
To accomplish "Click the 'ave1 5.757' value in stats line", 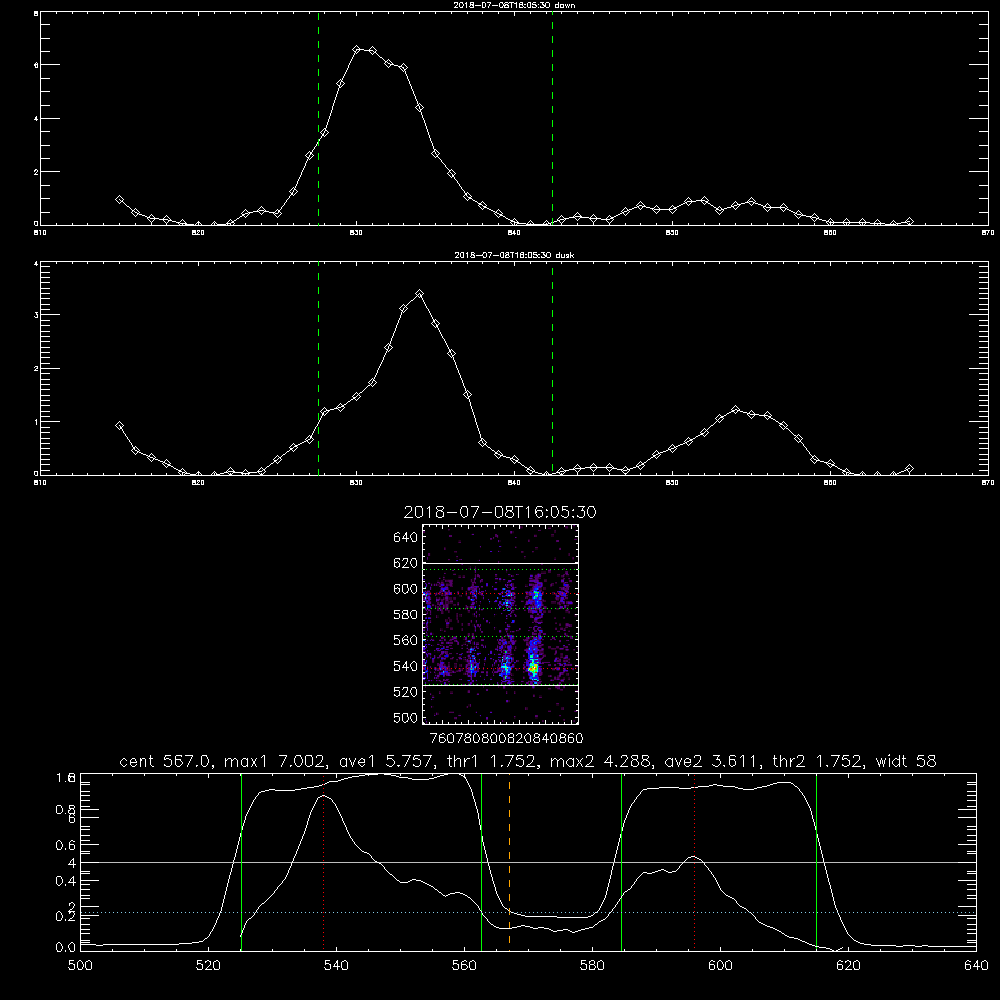I will [x=386, y=761].
